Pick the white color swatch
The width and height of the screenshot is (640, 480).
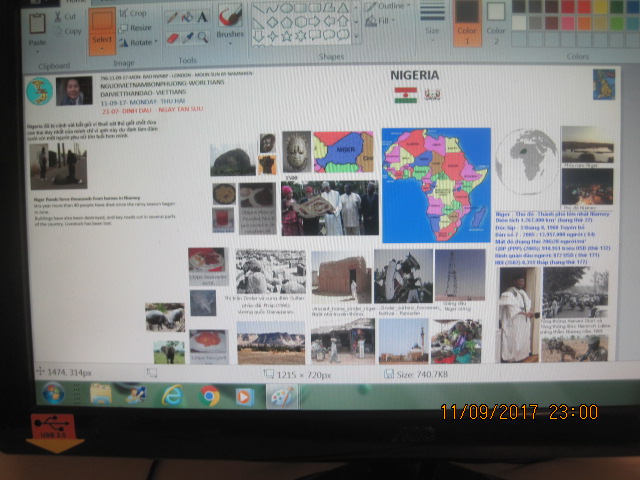click(x=519, y=22)
